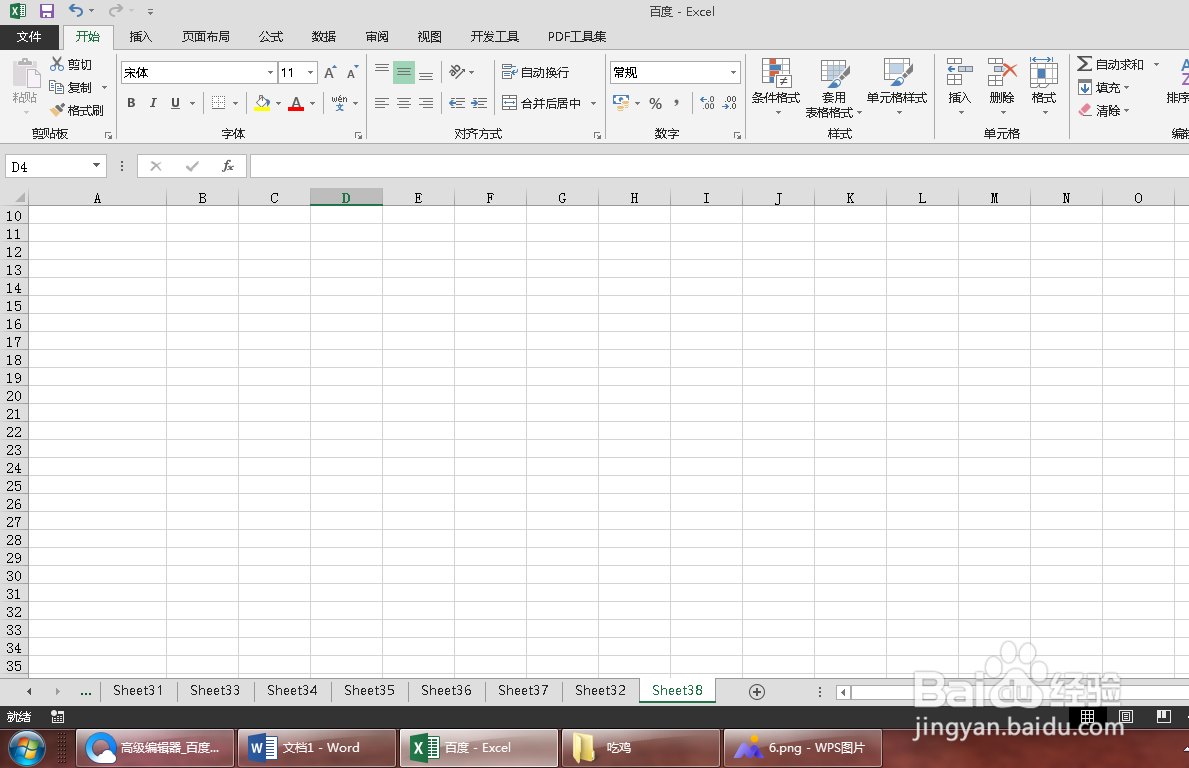Click the text orientation icon

(457, 72)
